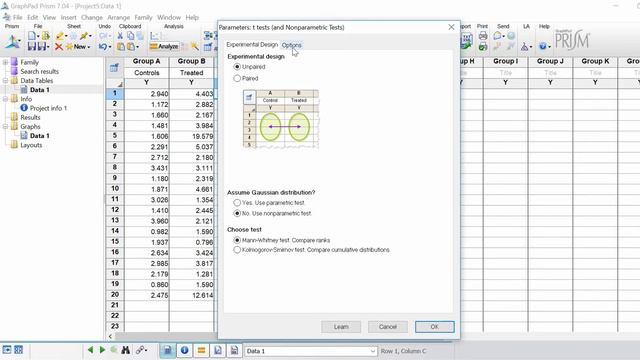
Task: Switch to the Experimental Design tab
Action: click(252, 44)
